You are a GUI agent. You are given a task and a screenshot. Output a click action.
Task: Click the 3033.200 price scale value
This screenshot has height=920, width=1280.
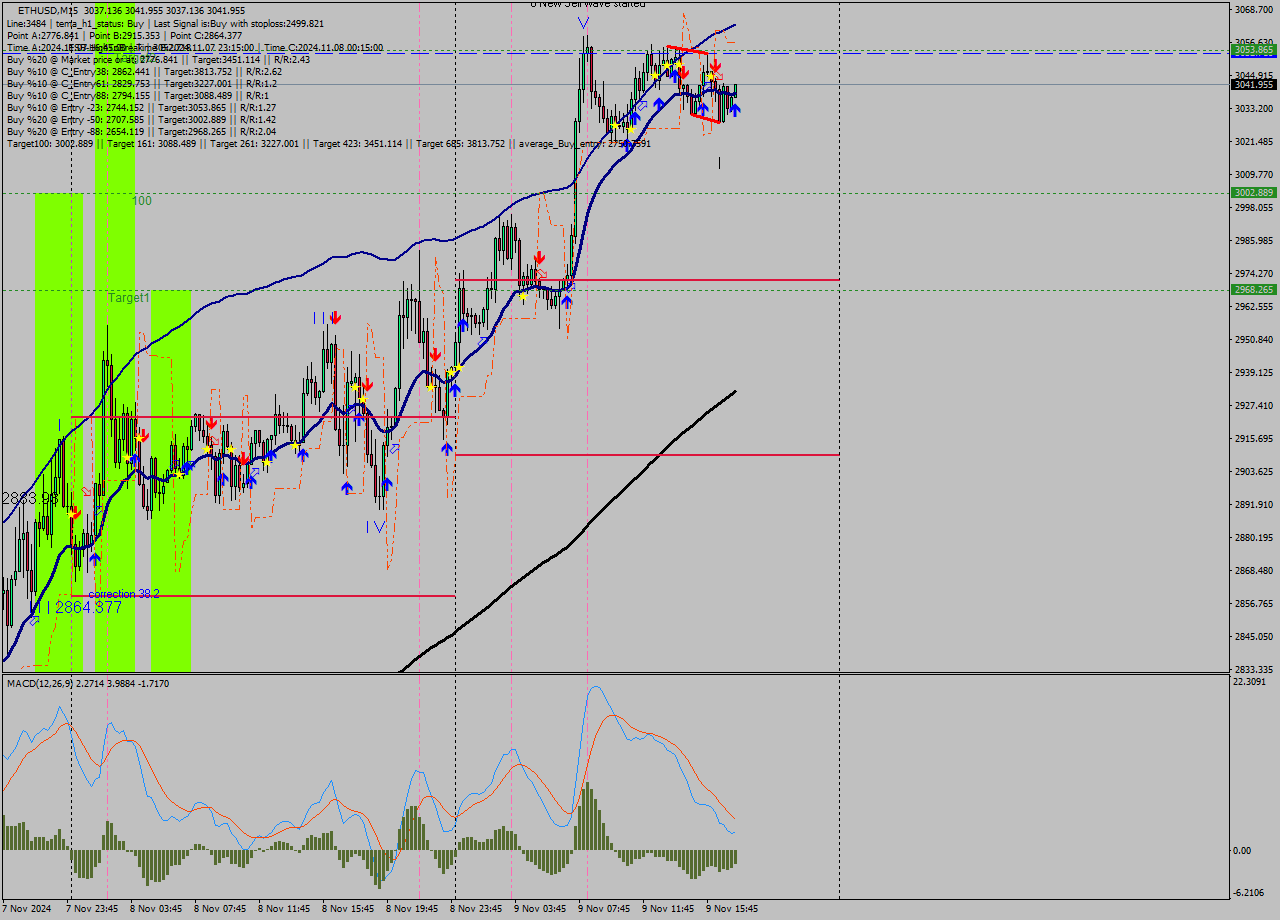[1253, 108]
